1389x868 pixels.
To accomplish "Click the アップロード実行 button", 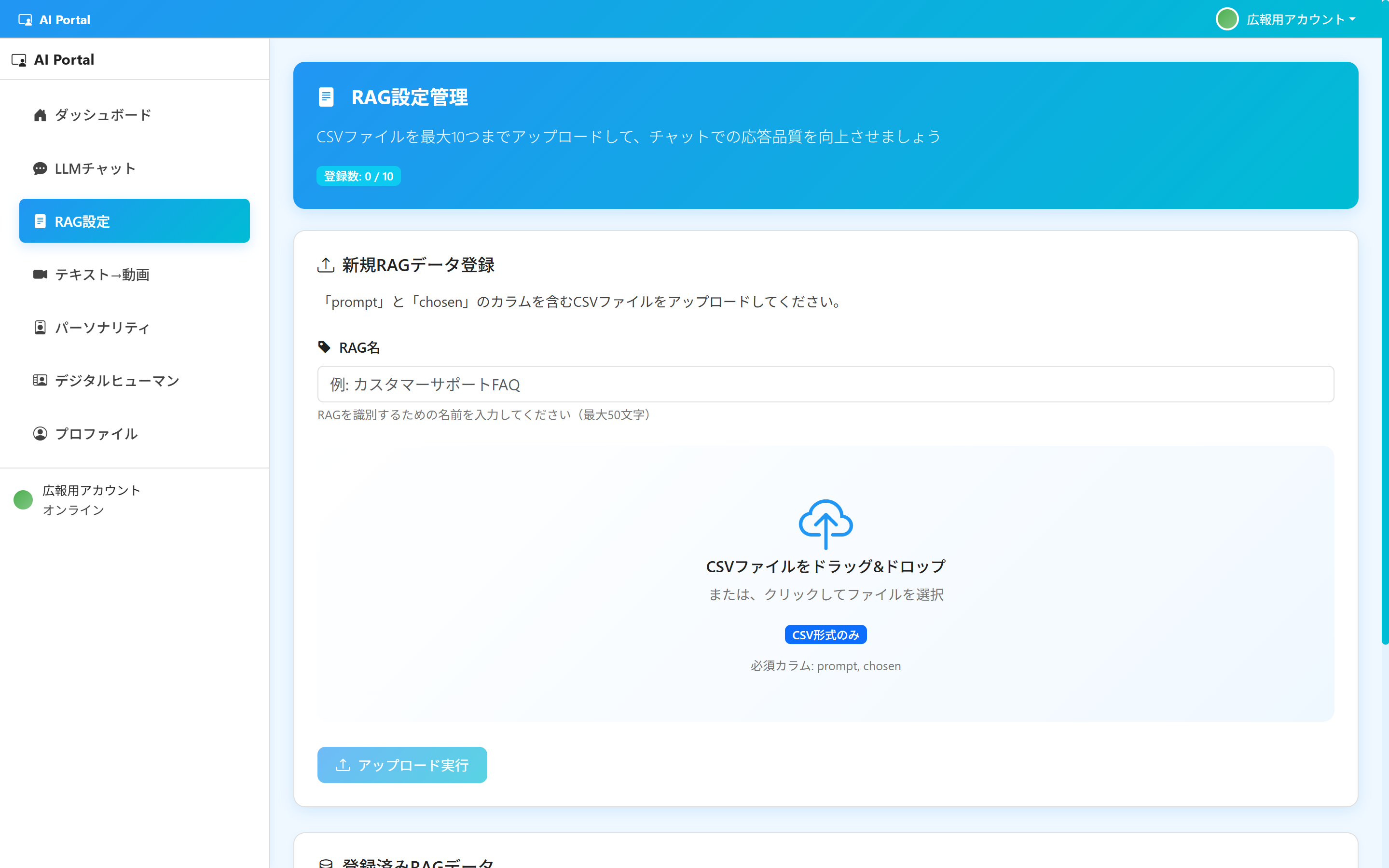I will click(402, 765).
